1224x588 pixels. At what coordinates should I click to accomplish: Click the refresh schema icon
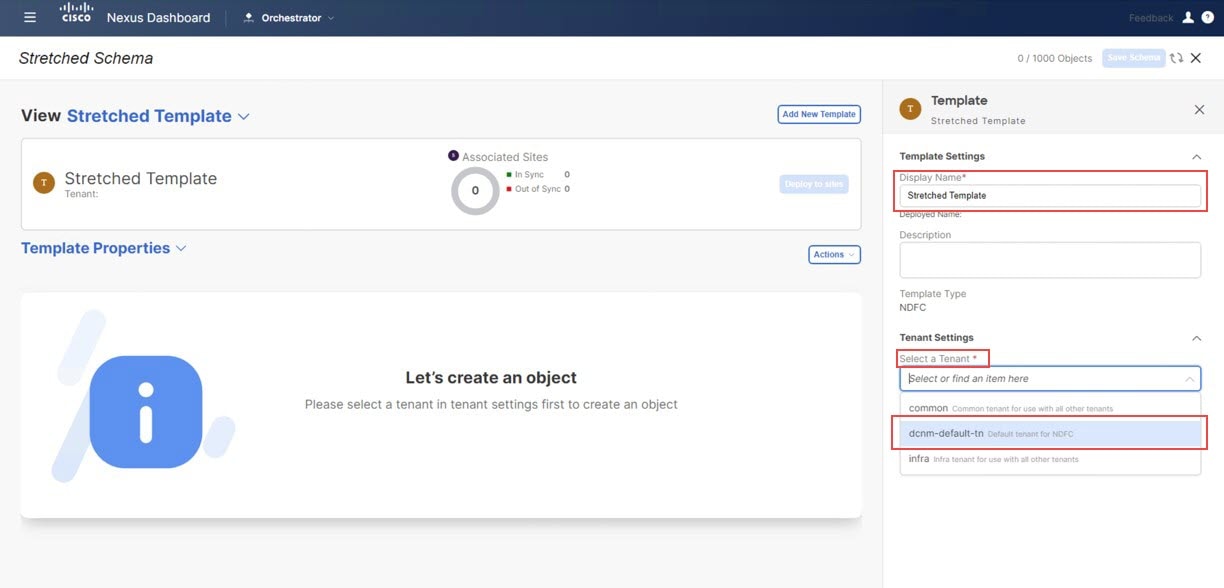click(1177, 58)
